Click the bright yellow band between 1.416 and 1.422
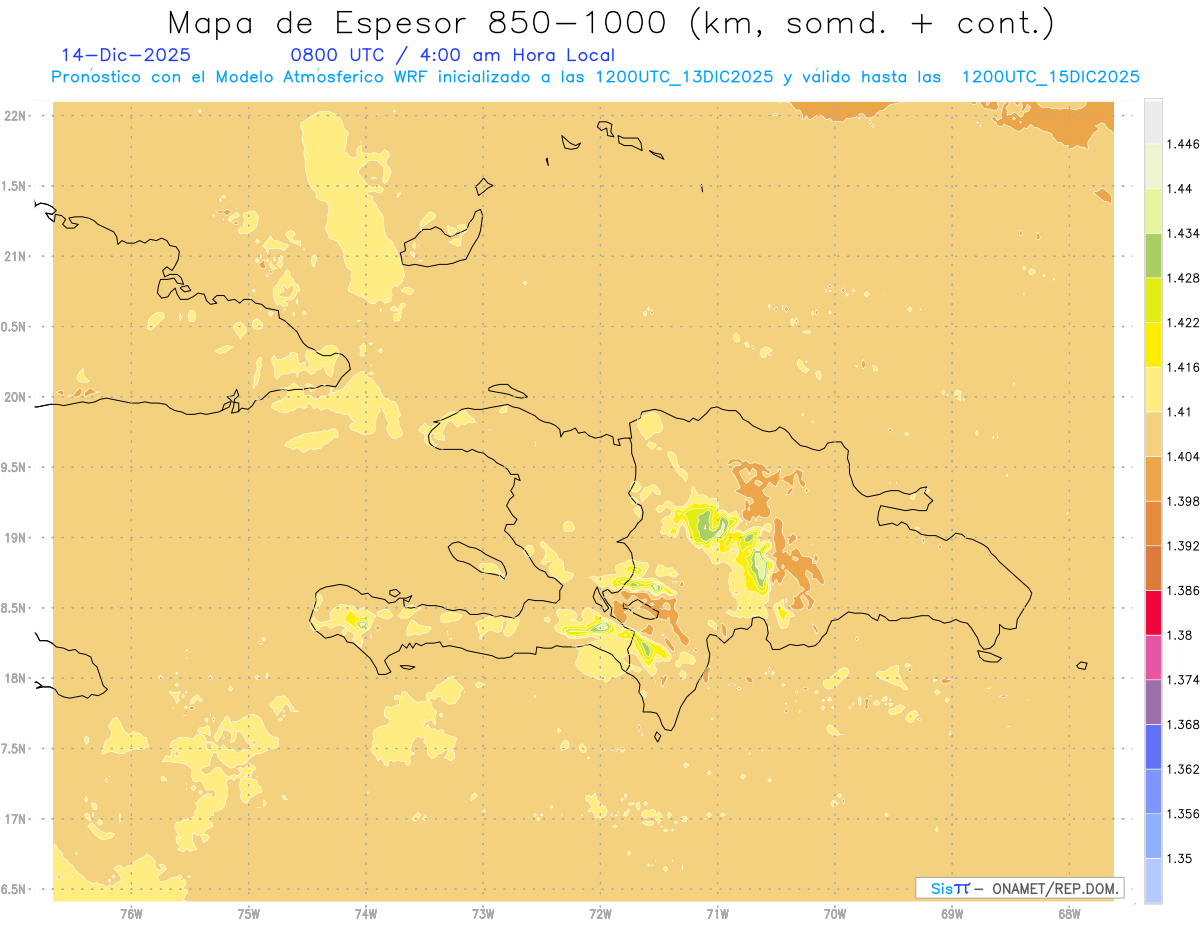 point(1153,344)
